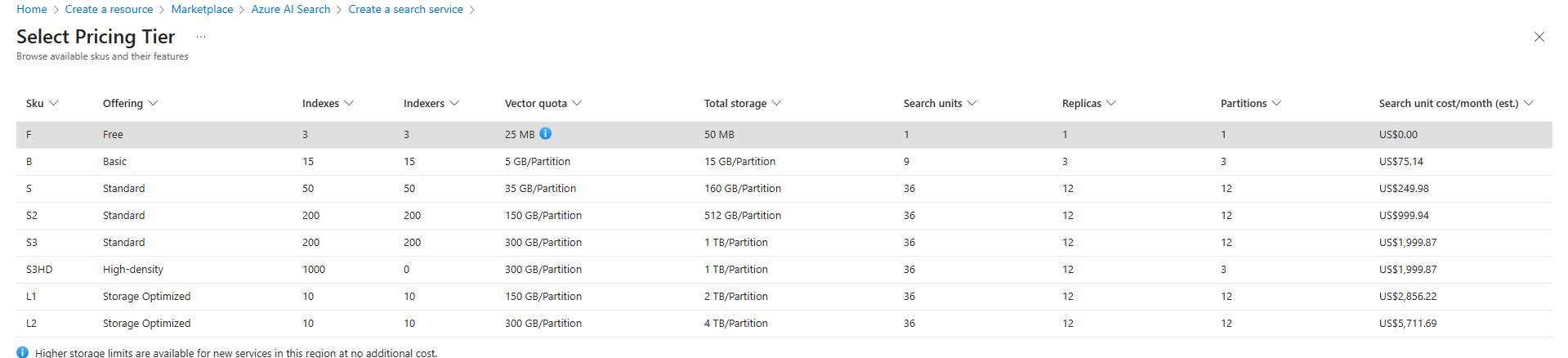This screenshot has width=1568, height=358.
Task: Click the US$999.94 cost cell
Action: click(x=1404, y=216)
